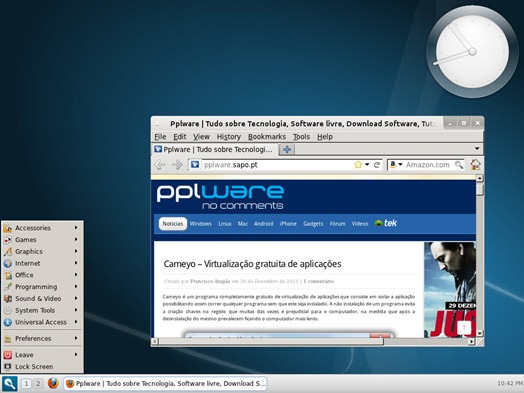Open the Firefox Edit menu

click(179, 137)
